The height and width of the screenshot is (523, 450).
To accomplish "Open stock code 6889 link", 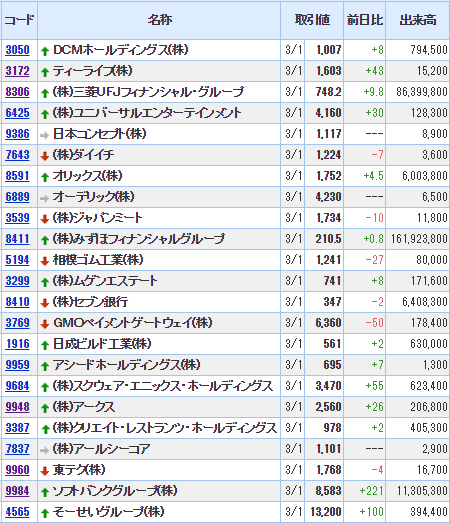I will click(17, 197).
